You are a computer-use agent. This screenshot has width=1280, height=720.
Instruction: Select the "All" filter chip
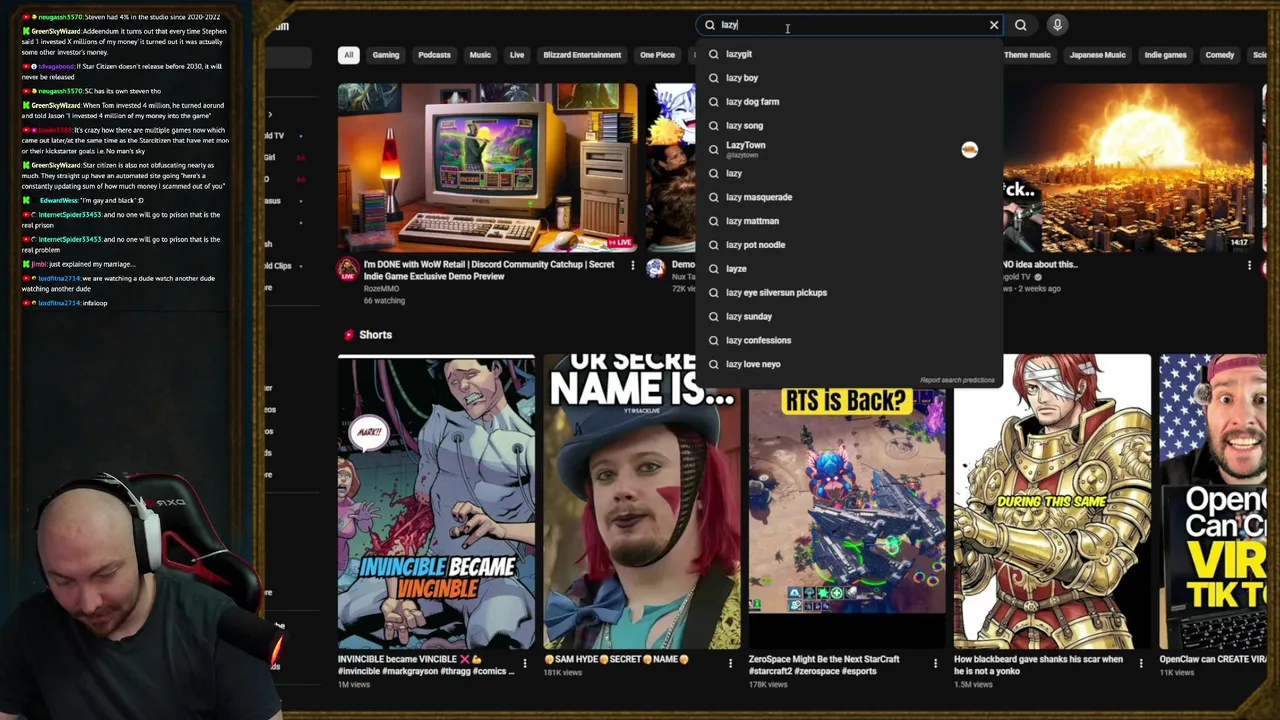[x=348, y=55]
